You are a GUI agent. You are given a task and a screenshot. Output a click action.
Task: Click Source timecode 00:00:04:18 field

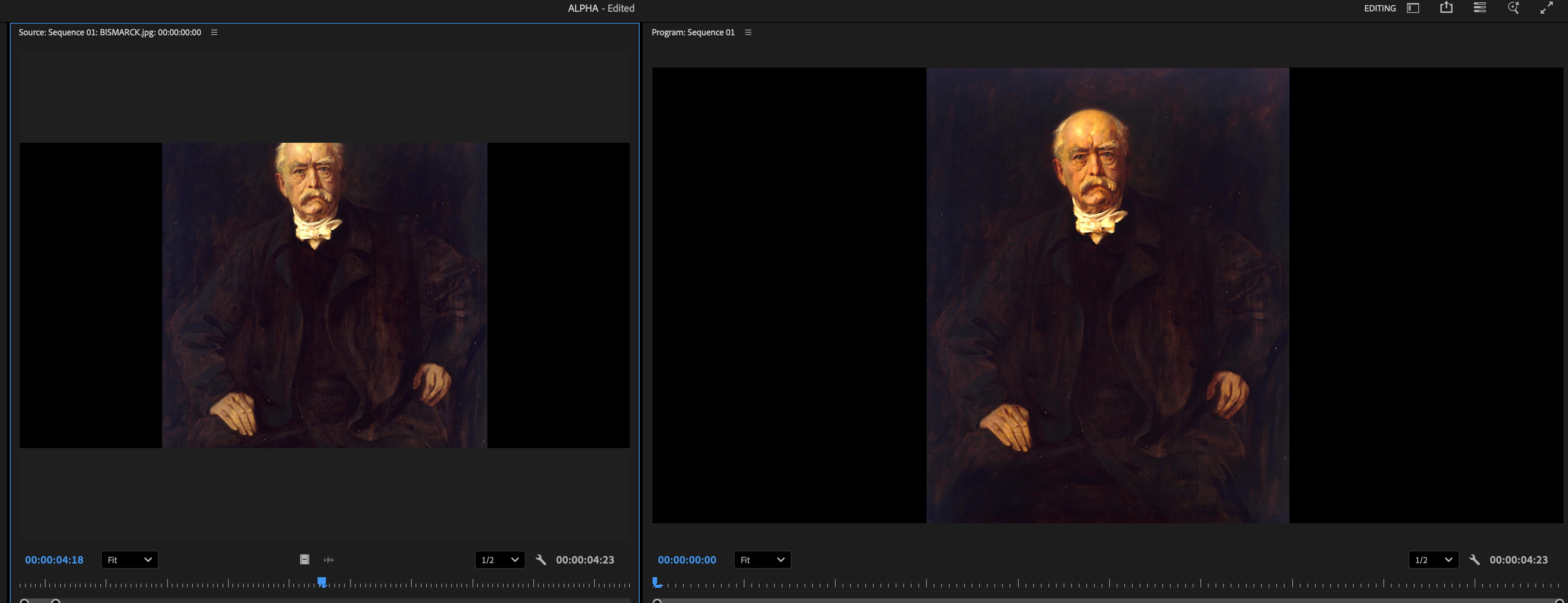tap(54, 560)
